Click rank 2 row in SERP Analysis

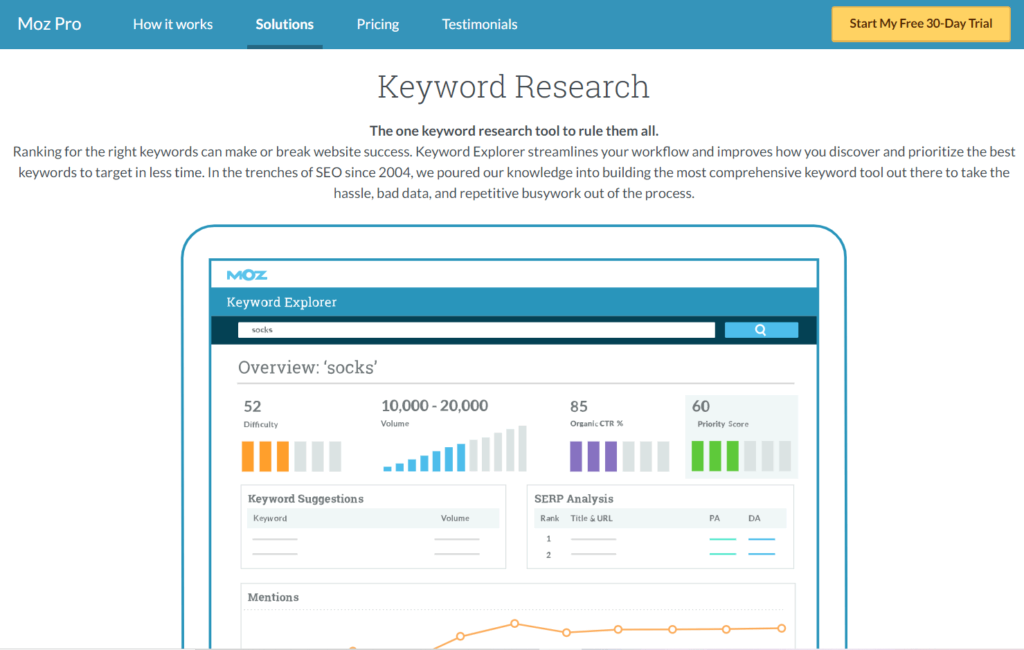tap(660, 555)
